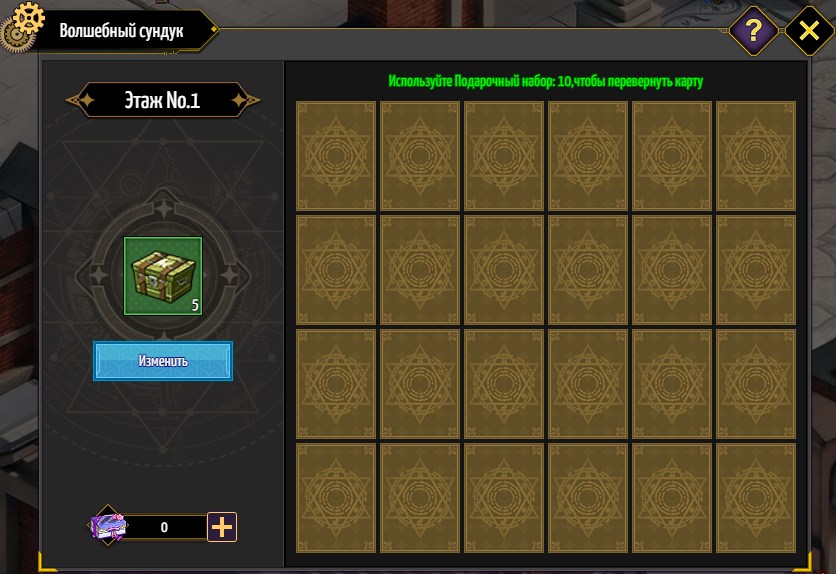Click the gear icon by the title
Image resolution: width=836 pixels, height=574 pixels.
pos(21,25)
